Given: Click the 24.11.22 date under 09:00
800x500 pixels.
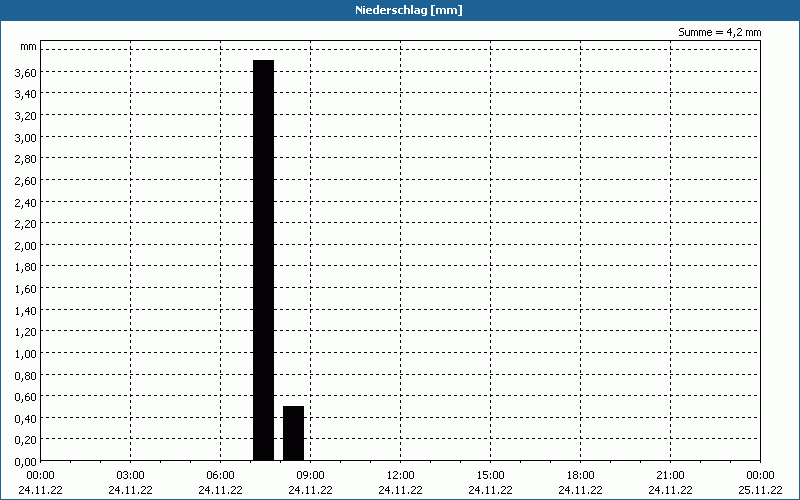Looking at the screenshot, I should [x=310, y=491].
